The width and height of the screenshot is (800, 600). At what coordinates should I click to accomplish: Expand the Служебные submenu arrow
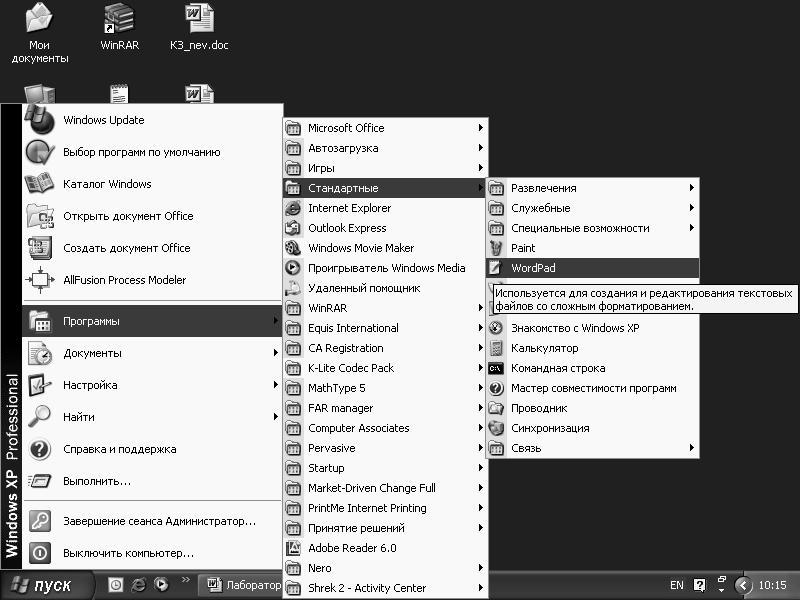692,208
